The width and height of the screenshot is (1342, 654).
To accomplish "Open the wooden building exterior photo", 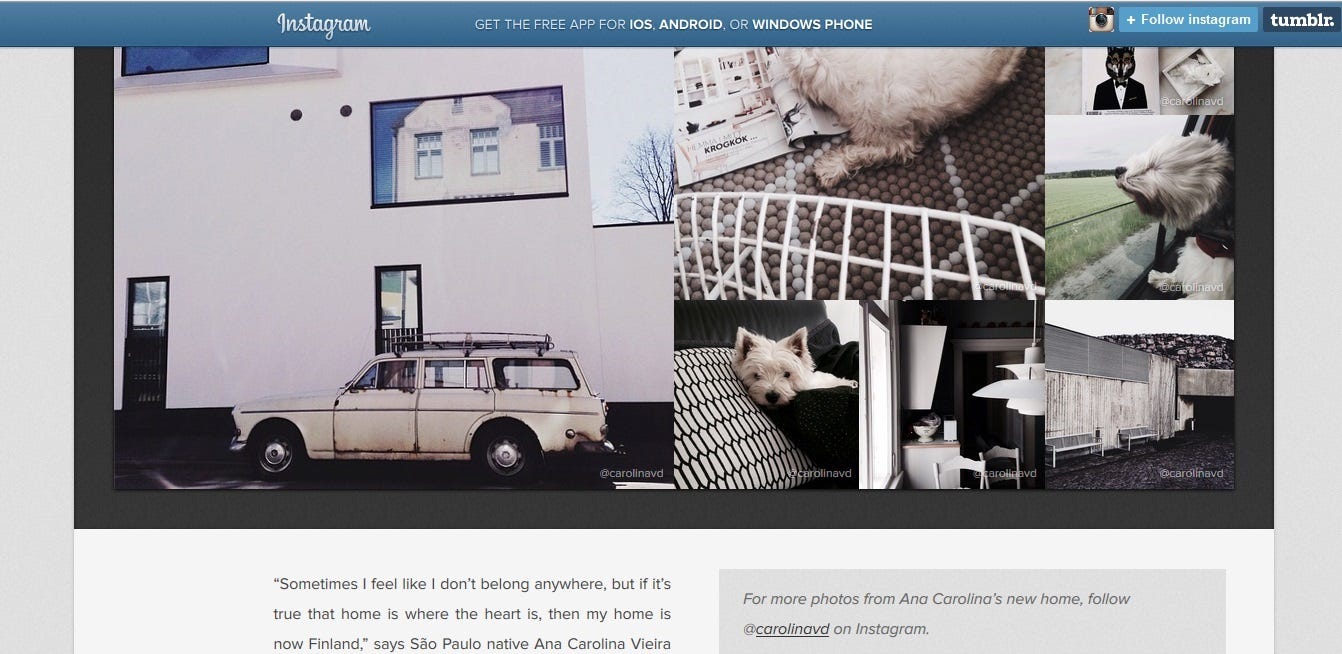I will click(x=1139, y=394).
